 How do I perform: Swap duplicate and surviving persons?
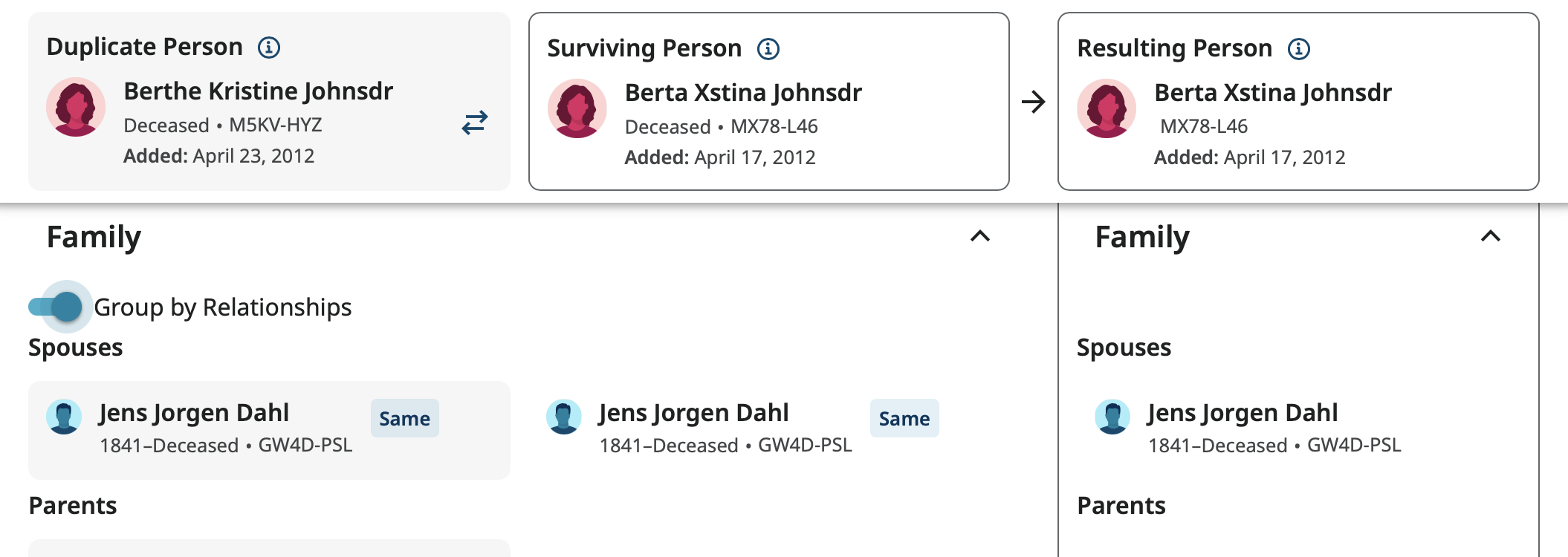click(x=474, y=123)
